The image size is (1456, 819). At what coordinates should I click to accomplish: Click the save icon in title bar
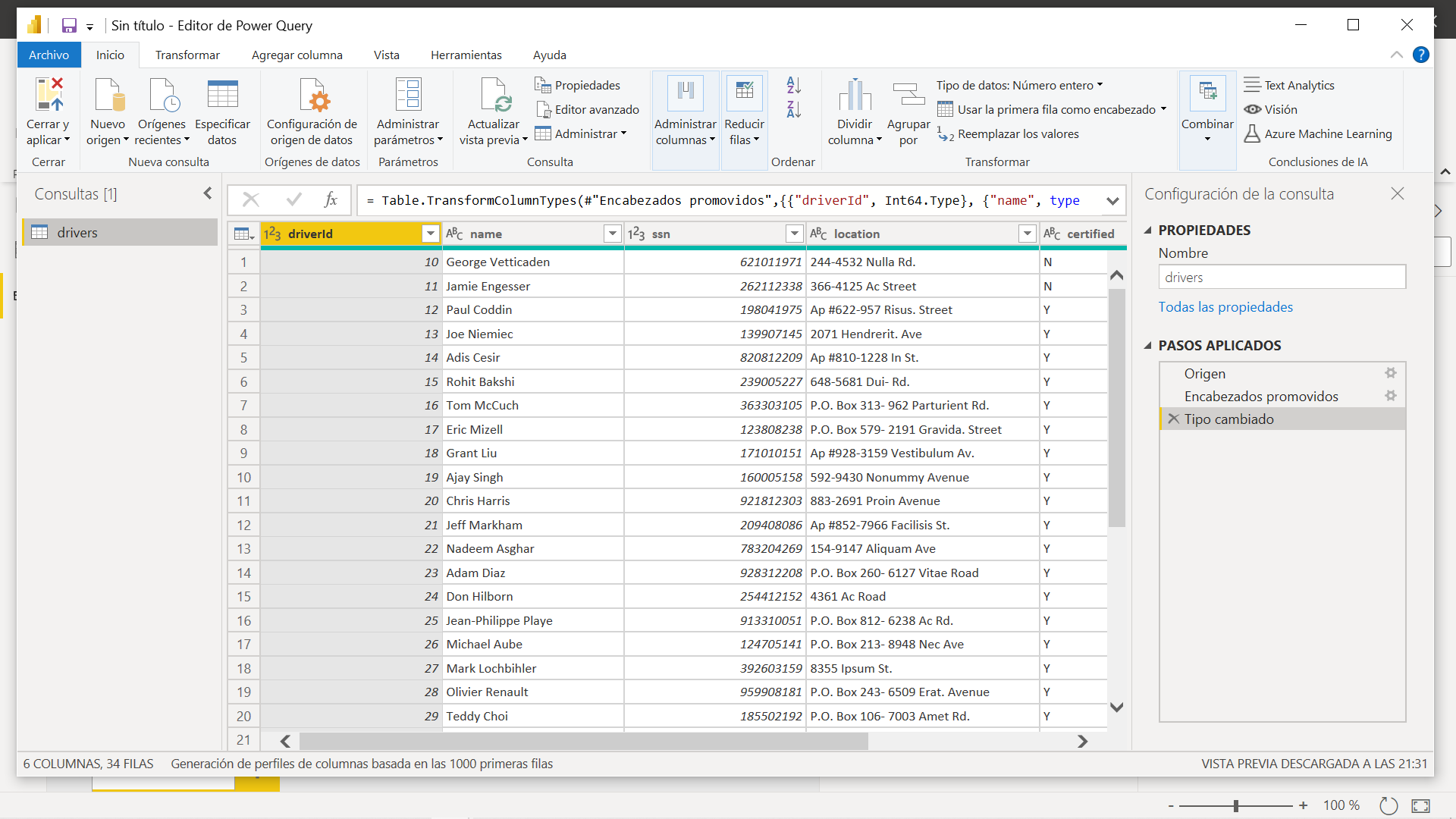[69, 26]
